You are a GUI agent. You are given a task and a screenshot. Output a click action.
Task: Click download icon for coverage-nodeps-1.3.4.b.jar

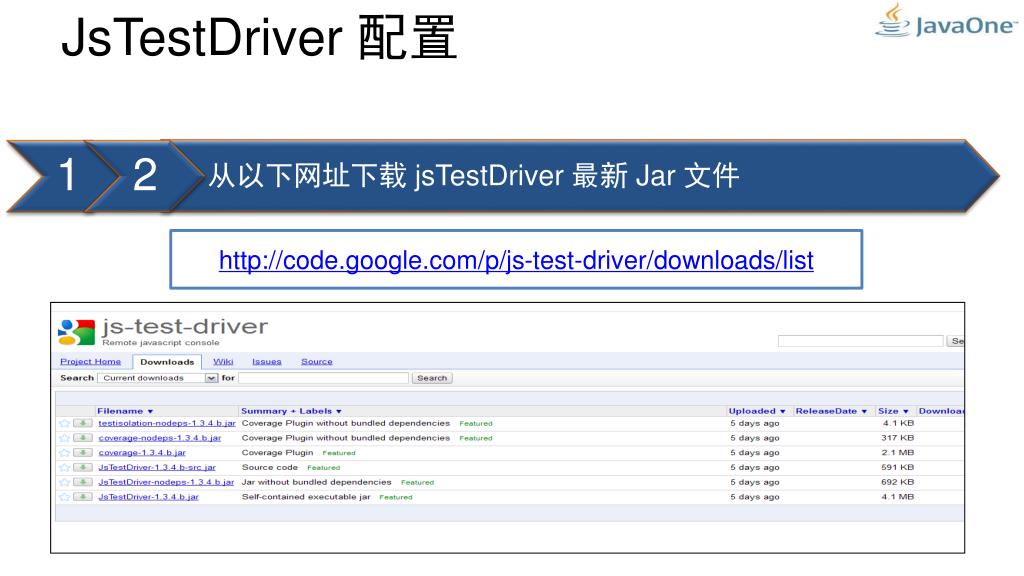pyautogui.click(x=83, y=438)
